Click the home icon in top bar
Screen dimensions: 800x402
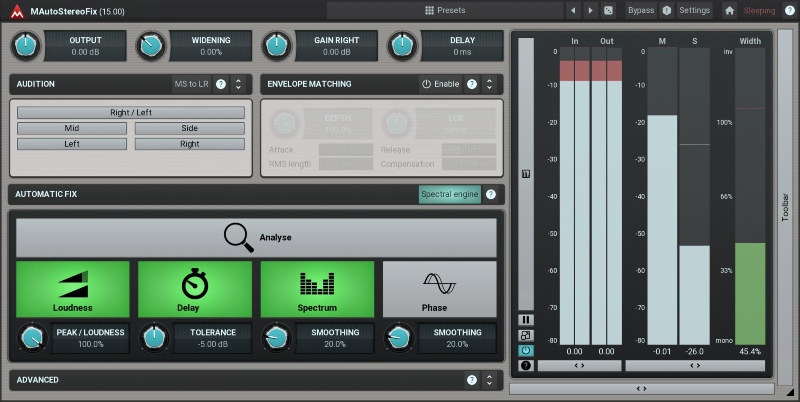[729, 10]
